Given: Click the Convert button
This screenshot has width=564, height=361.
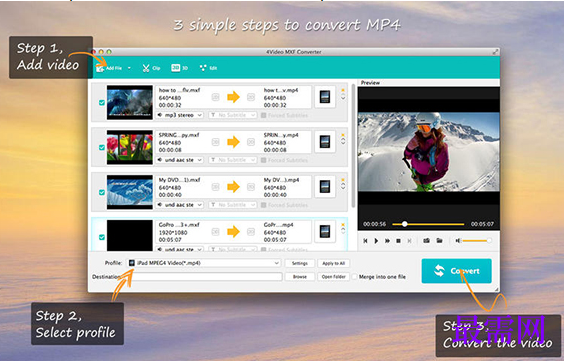Looking at the screenshot, I should point(456,271).
